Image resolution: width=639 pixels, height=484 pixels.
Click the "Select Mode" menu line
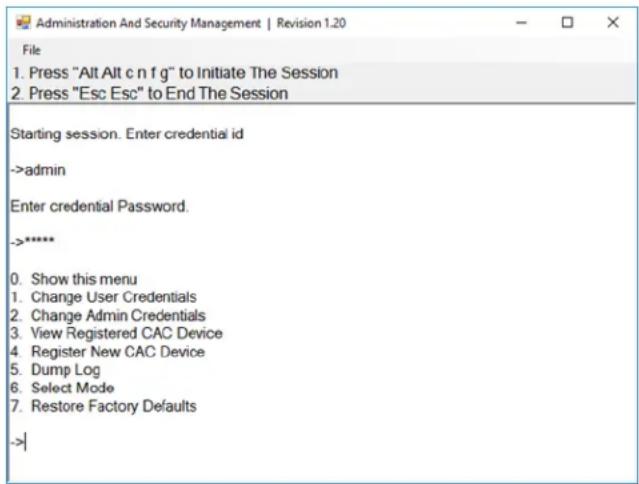[x=62, y=387]
